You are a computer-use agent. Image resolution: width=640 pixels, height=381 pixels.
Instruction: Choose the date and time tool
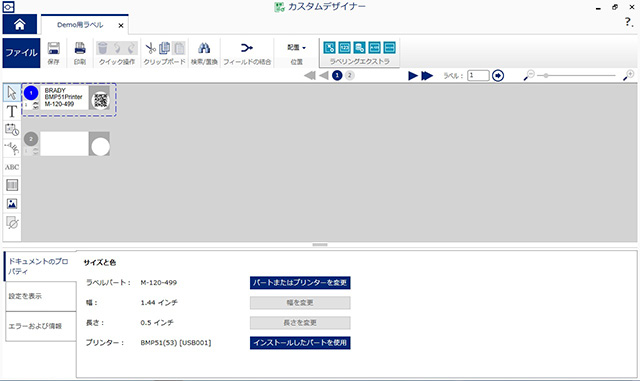click(x=12, y=130)
